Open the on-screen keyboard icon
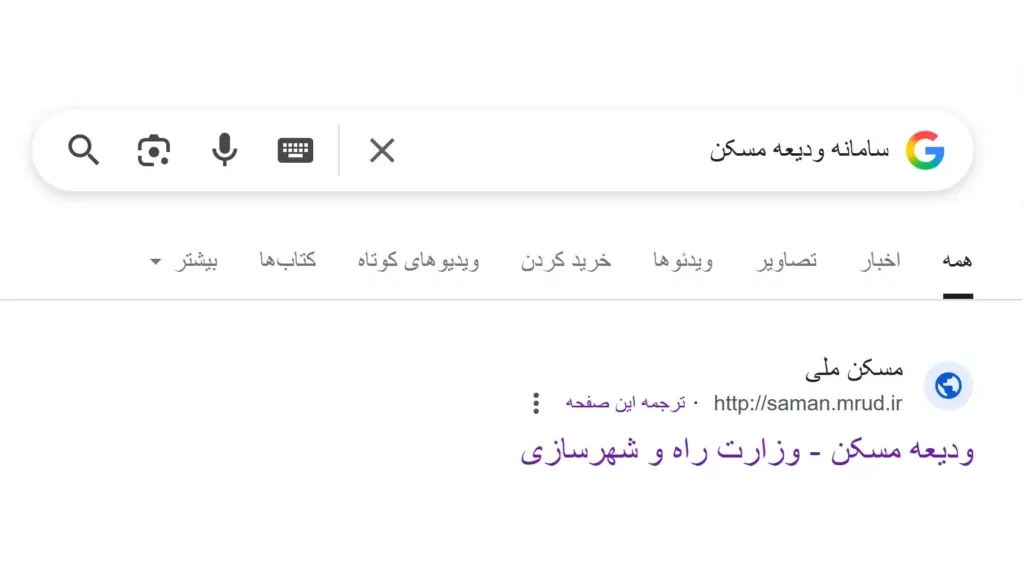 coord(294,150)
